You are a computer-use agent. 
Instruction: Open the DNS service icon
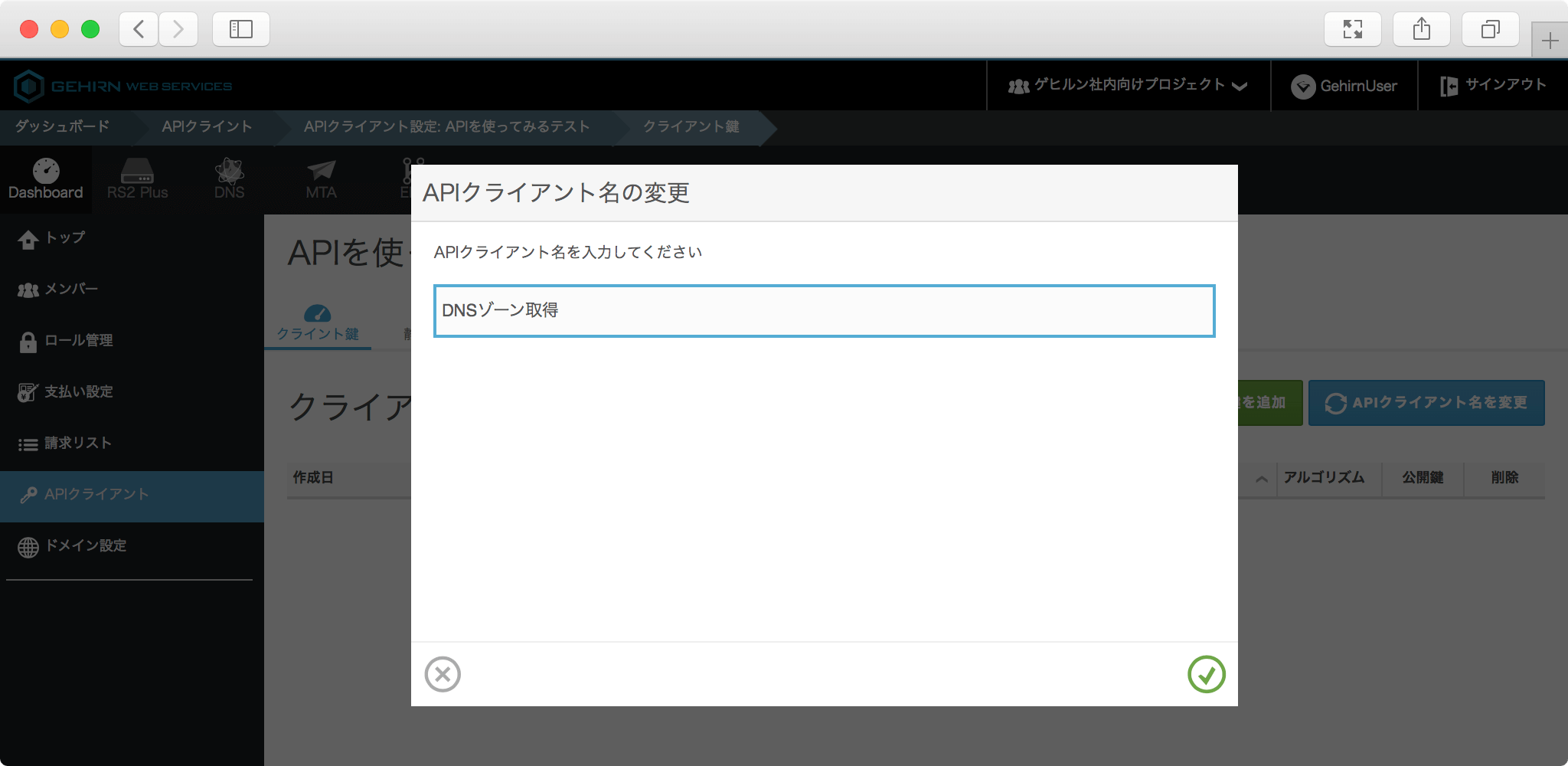pos(229,179)
